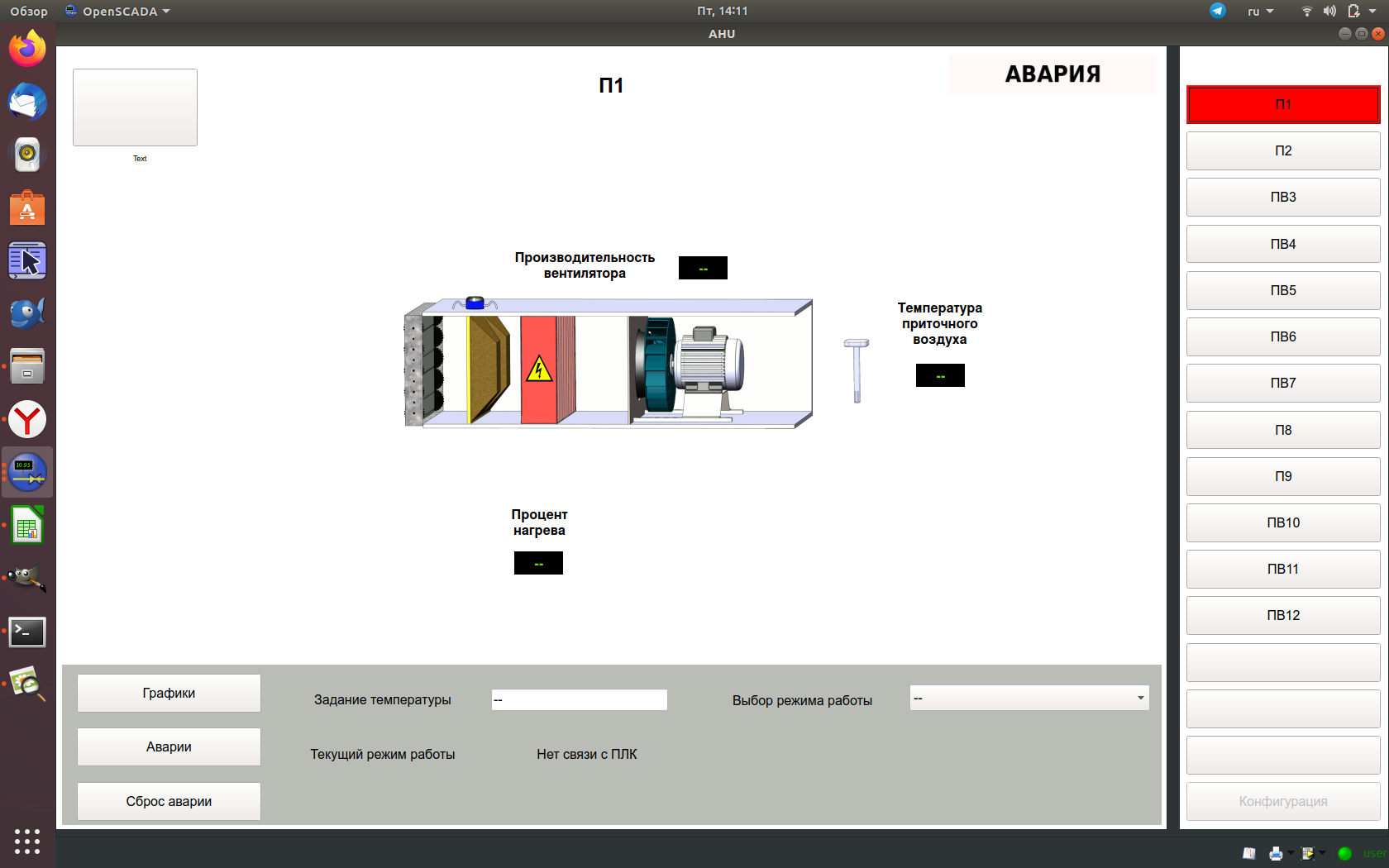Screen dimensions: 1389x868
Task: Click the export page icon in status bar
Action: [1308, 853]
